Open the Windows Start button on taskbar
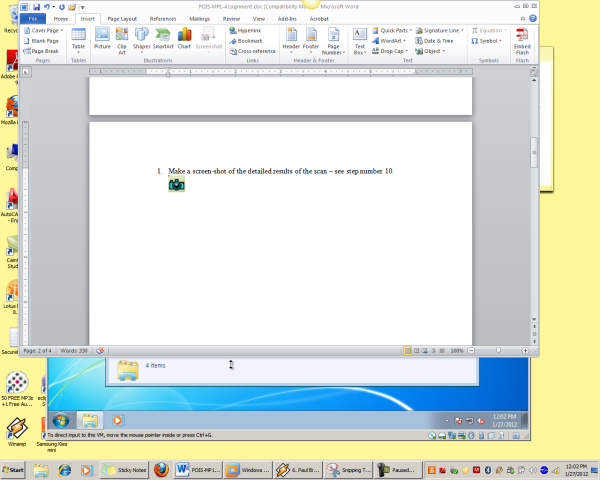Screen dimensions: 600x480 point(14,468)
